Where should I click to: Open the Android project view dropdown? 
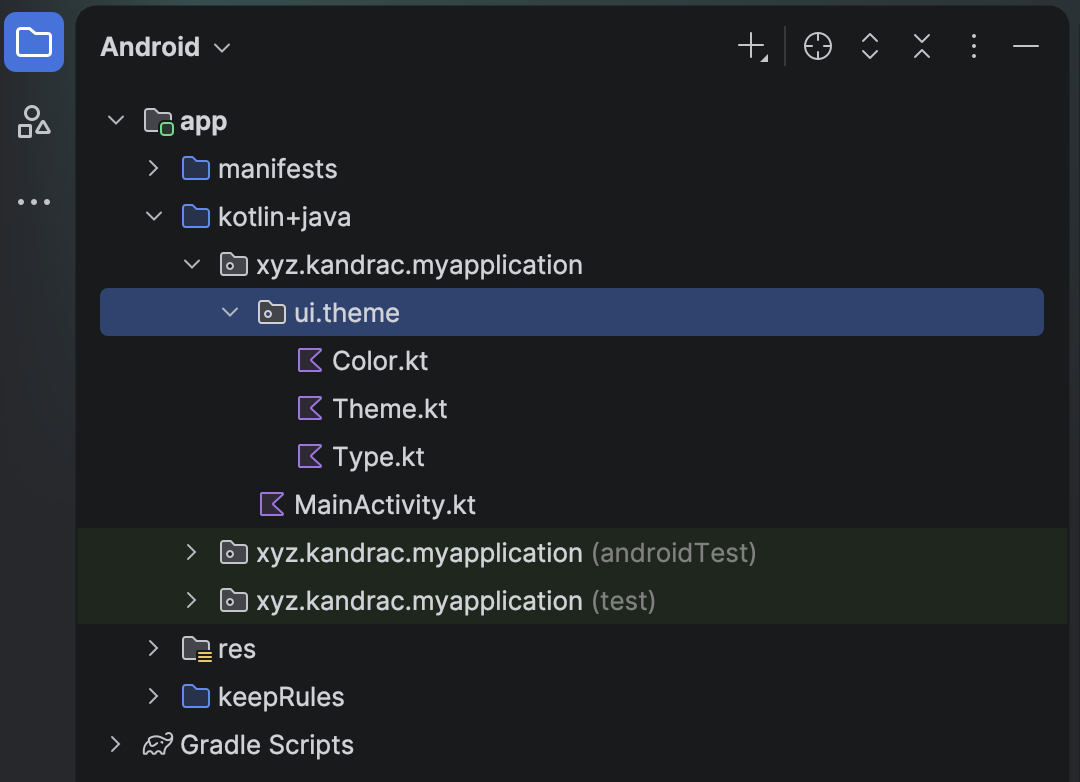coord(165,47)
